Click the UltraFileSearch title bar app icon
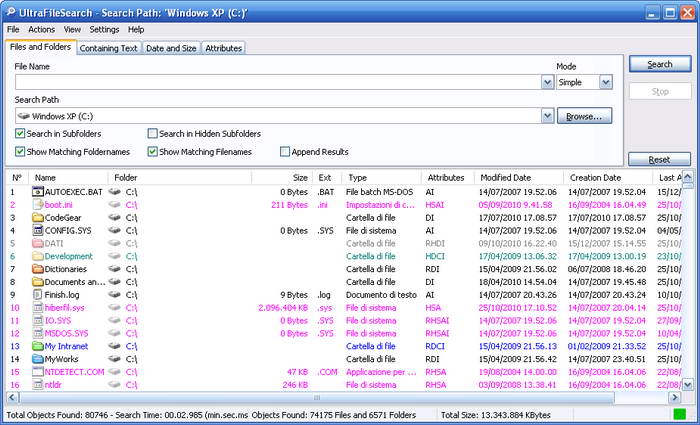The height and width of the screenshot is (425, 700). (11, 12)
